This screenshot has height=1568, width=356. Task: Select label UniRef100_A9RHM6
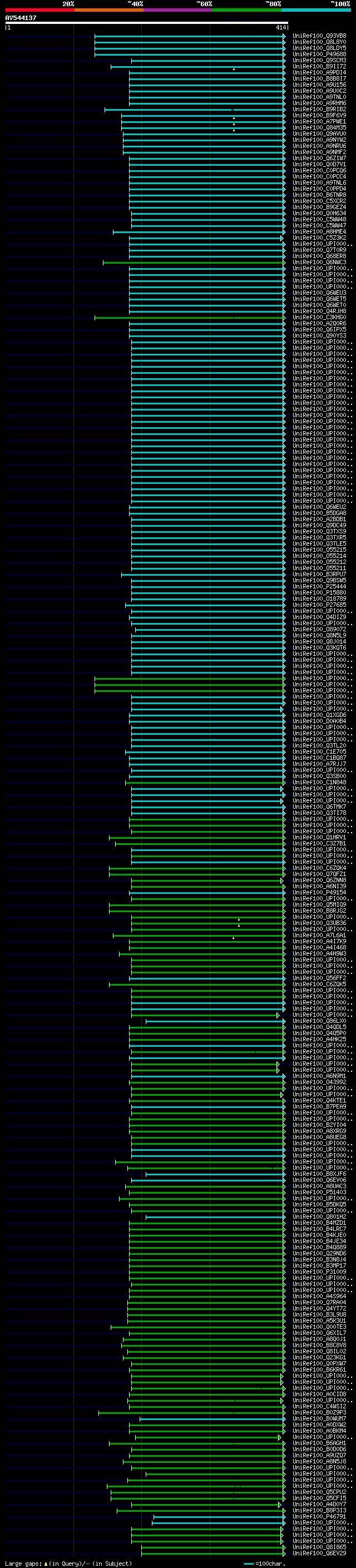click(319, 103)
